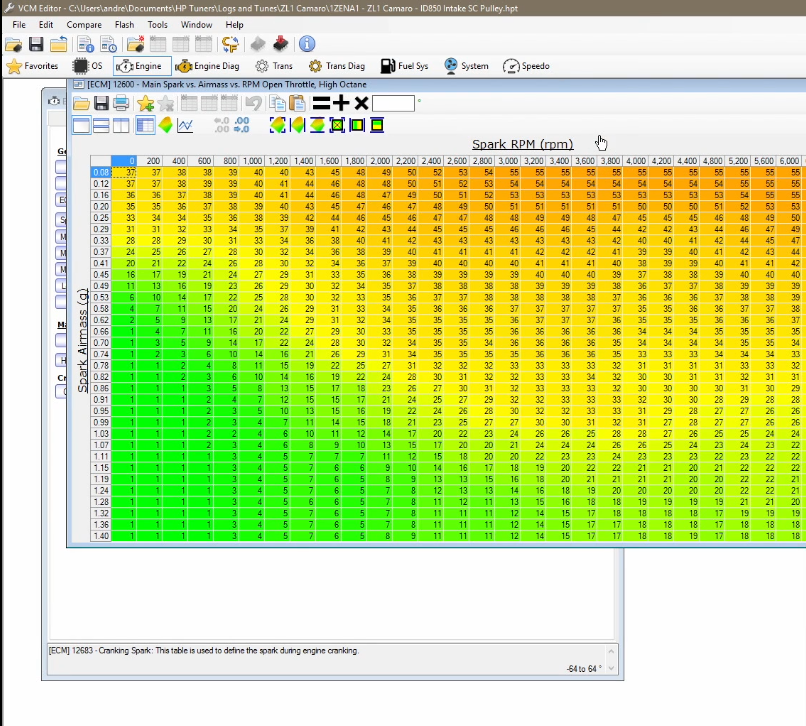
Task: Open the Flash menu
Action: click(124, 24)
